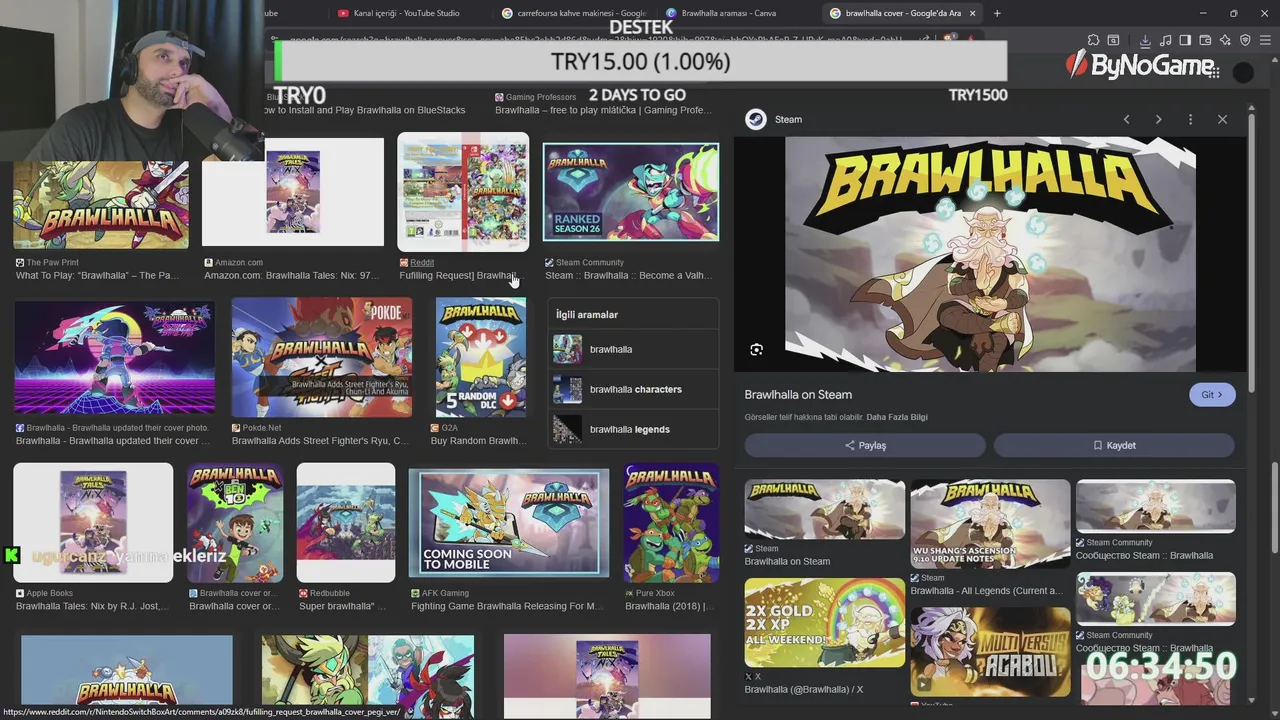Close the Steam image preview panel

(1222, 119)
